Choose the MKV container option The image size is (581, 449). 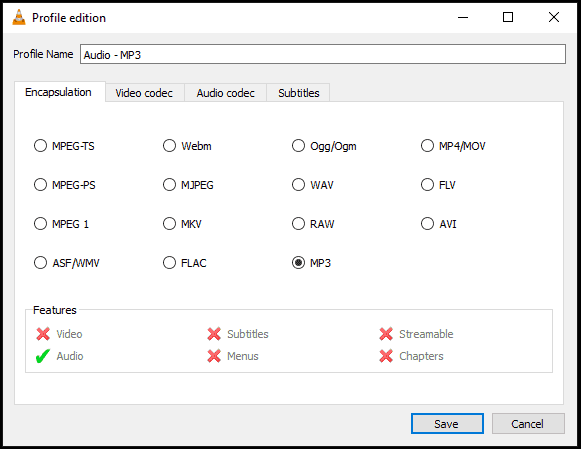click(x=169, y=224)
